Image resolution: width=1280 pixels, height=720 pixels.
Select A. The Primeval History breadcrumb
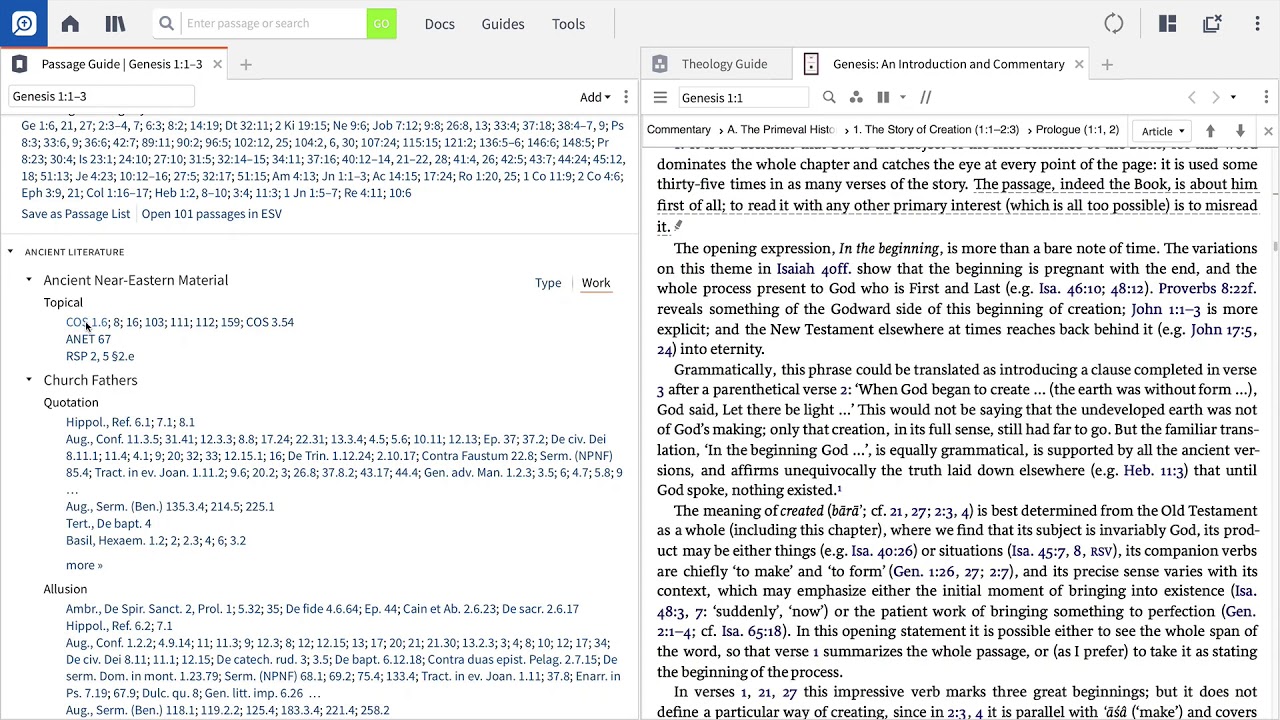tap(780, 130)
